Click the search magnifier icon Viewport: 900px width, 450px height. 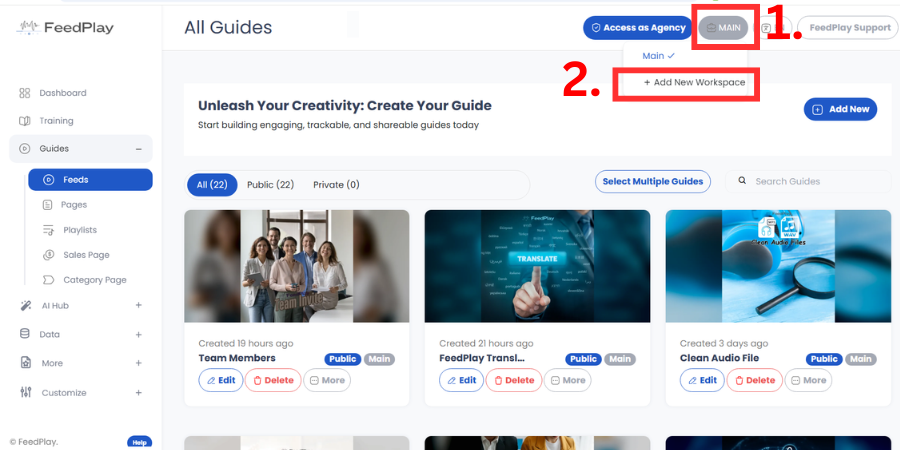(742, 181)
